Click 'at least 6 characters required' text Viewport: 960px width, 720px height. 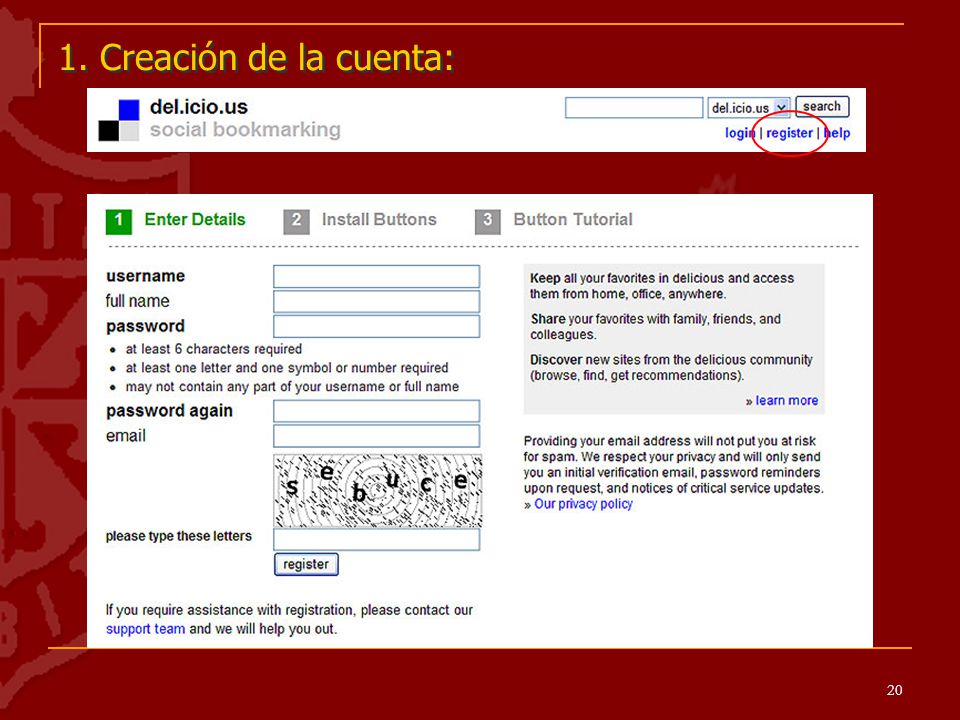tap(214, 349)
